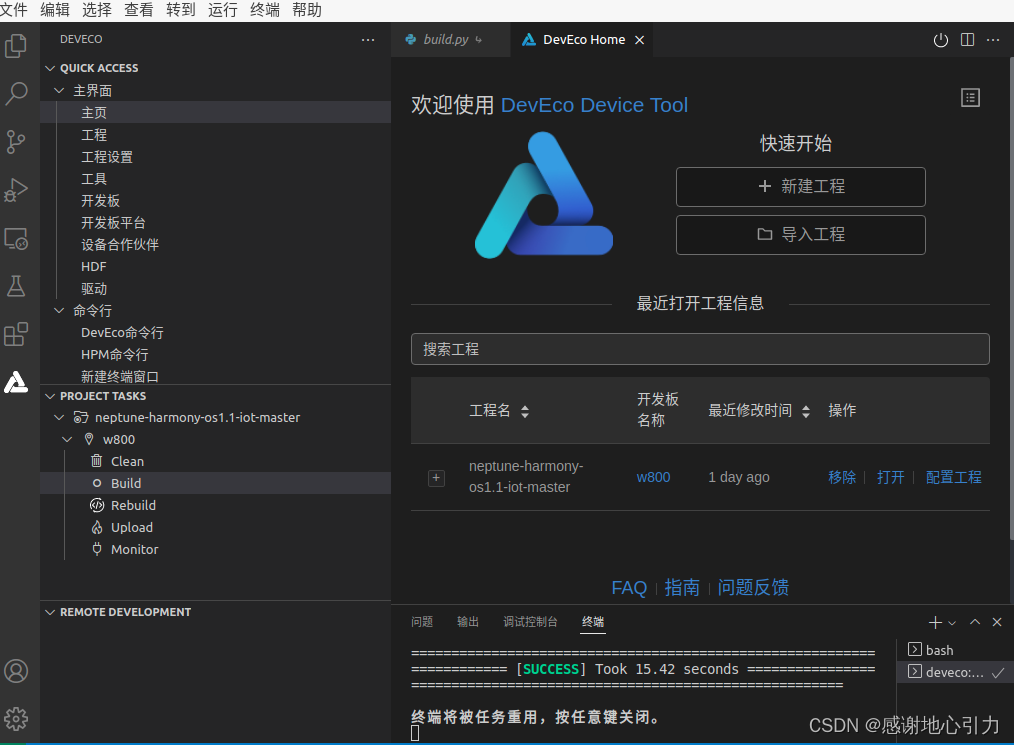
Task: Click the 配置工程 link
Action: [x=953, y=477]
